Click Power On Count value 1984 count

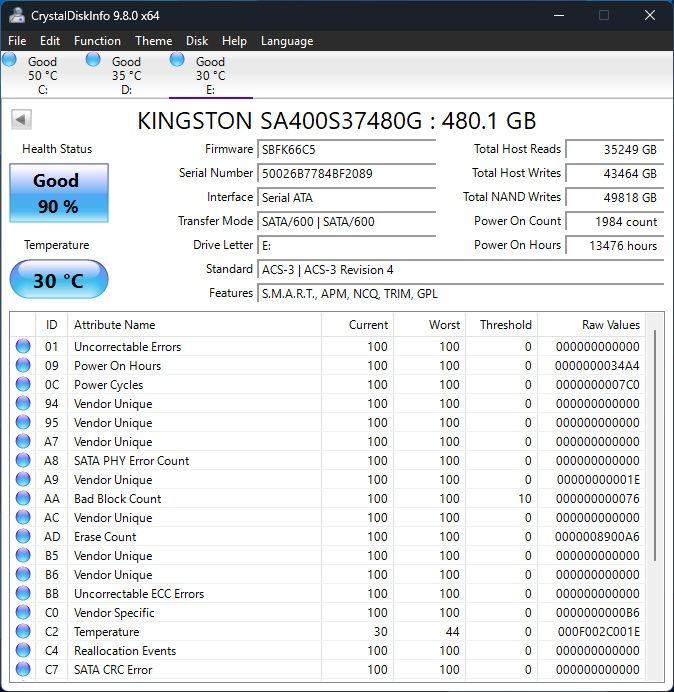pyautogui.click(x=614, y=221)
